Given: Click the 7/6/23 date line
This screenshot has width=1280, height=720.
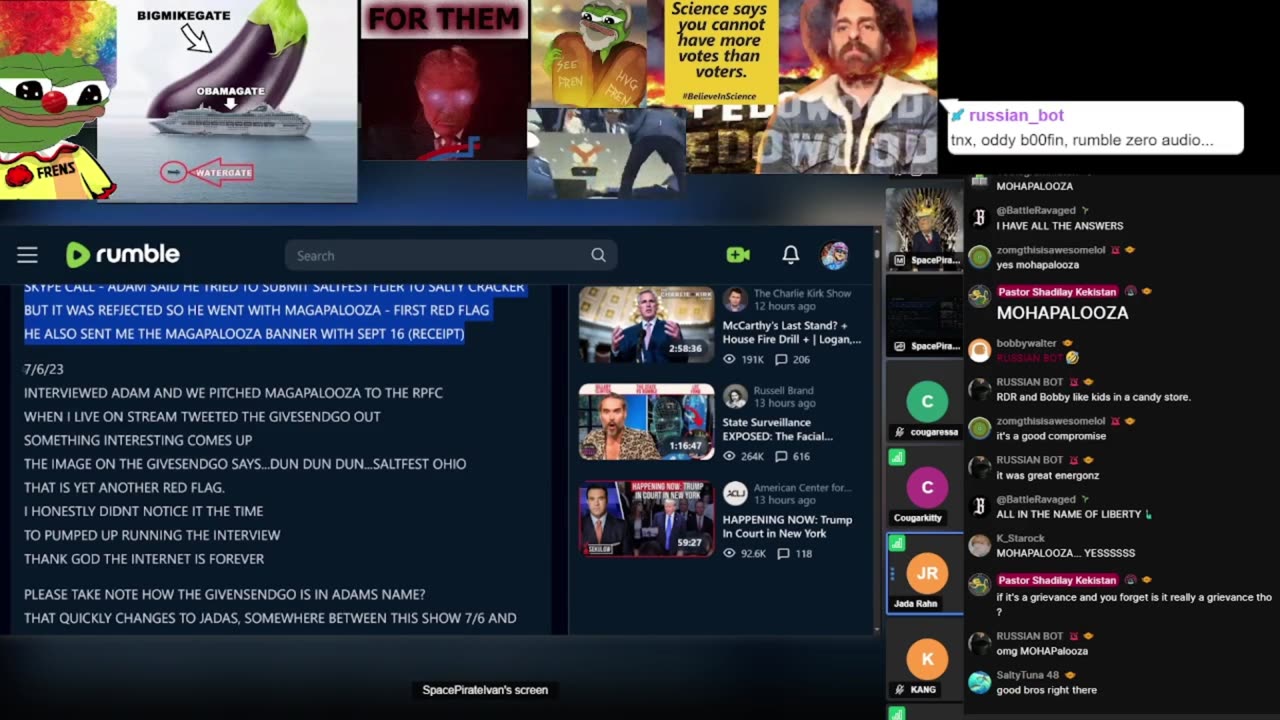Looking at the screenshot, I should (44, 369).
